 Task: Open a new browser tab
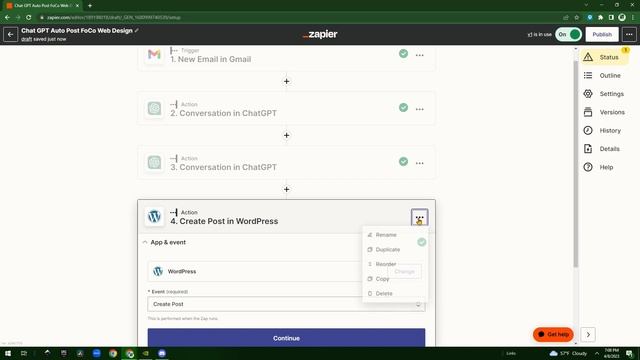[x=90, y=6]
